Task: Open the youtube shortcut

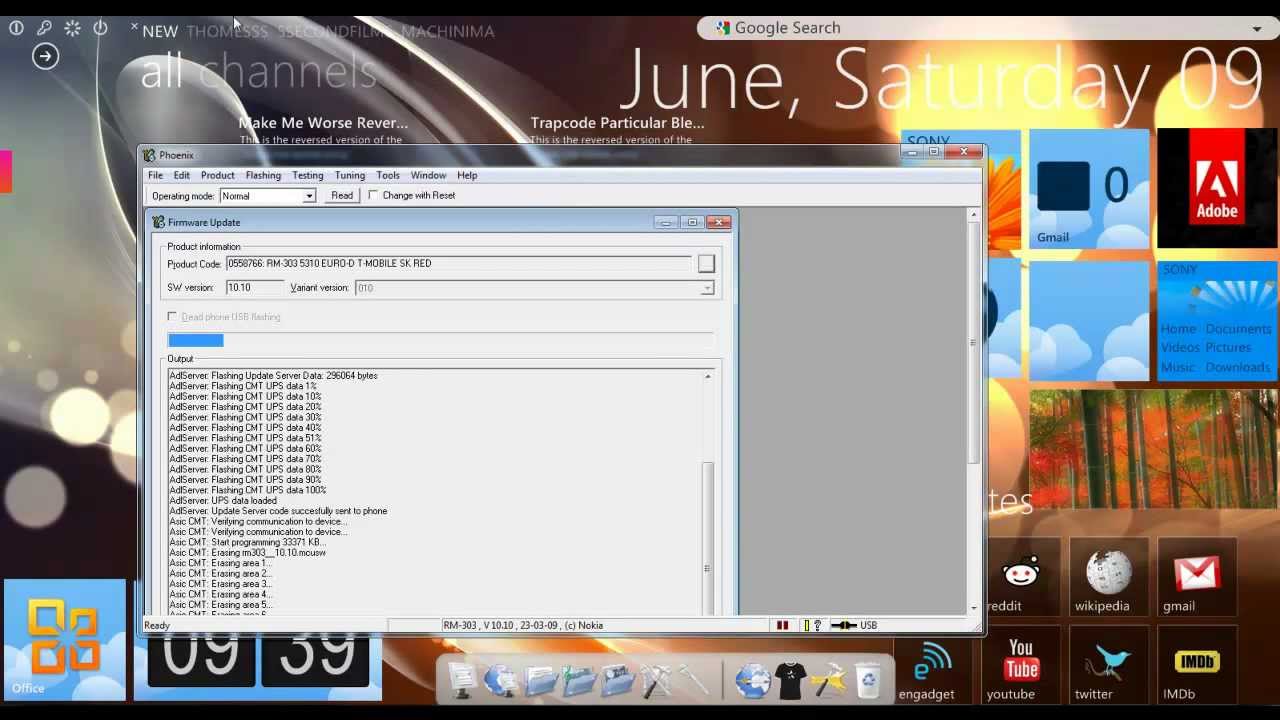Action: click(x=1020, y=666)
